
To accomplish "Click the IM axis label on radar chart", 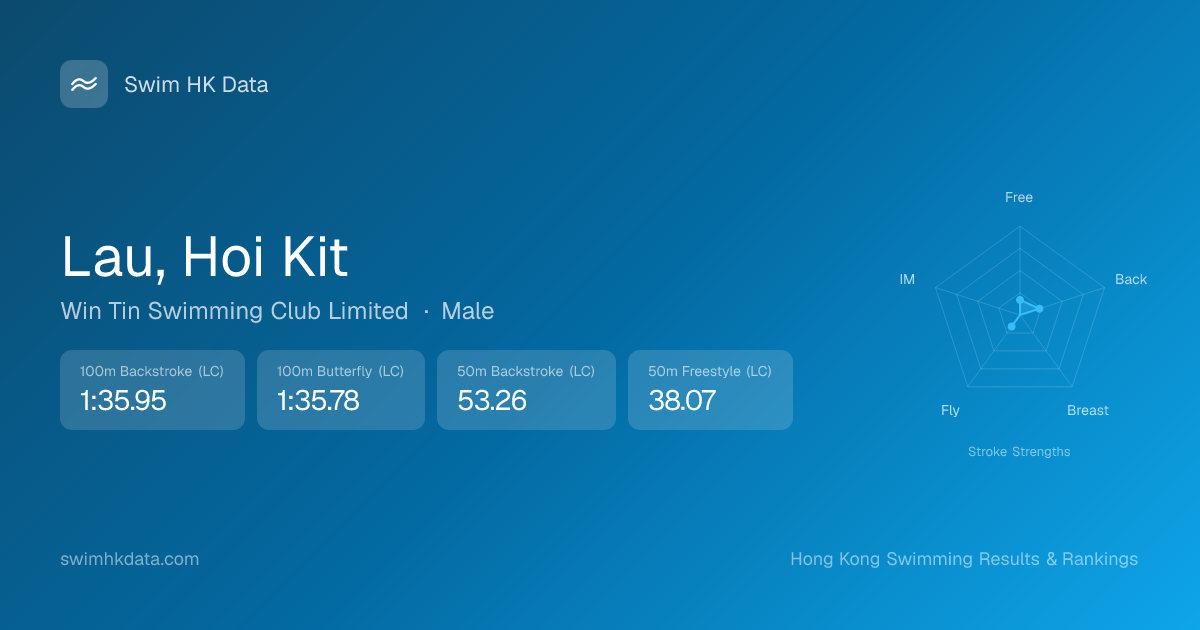I will click(907, 279).
